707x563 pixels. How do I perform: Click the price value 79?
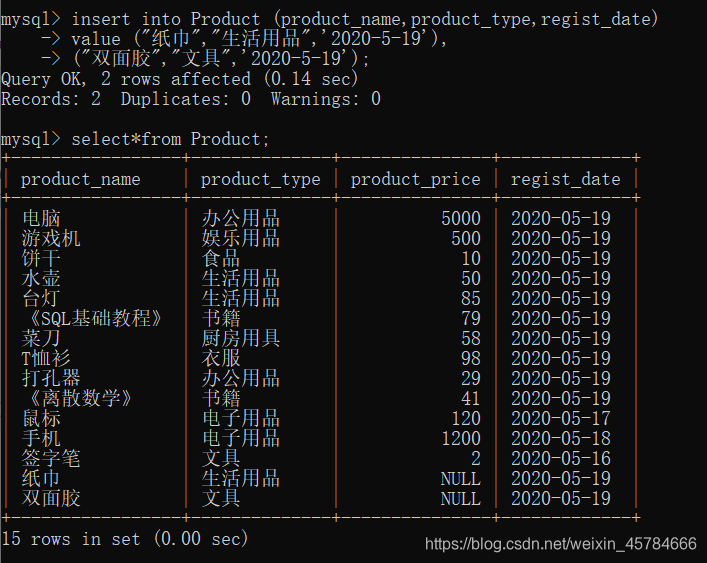[x=471, y=318]
